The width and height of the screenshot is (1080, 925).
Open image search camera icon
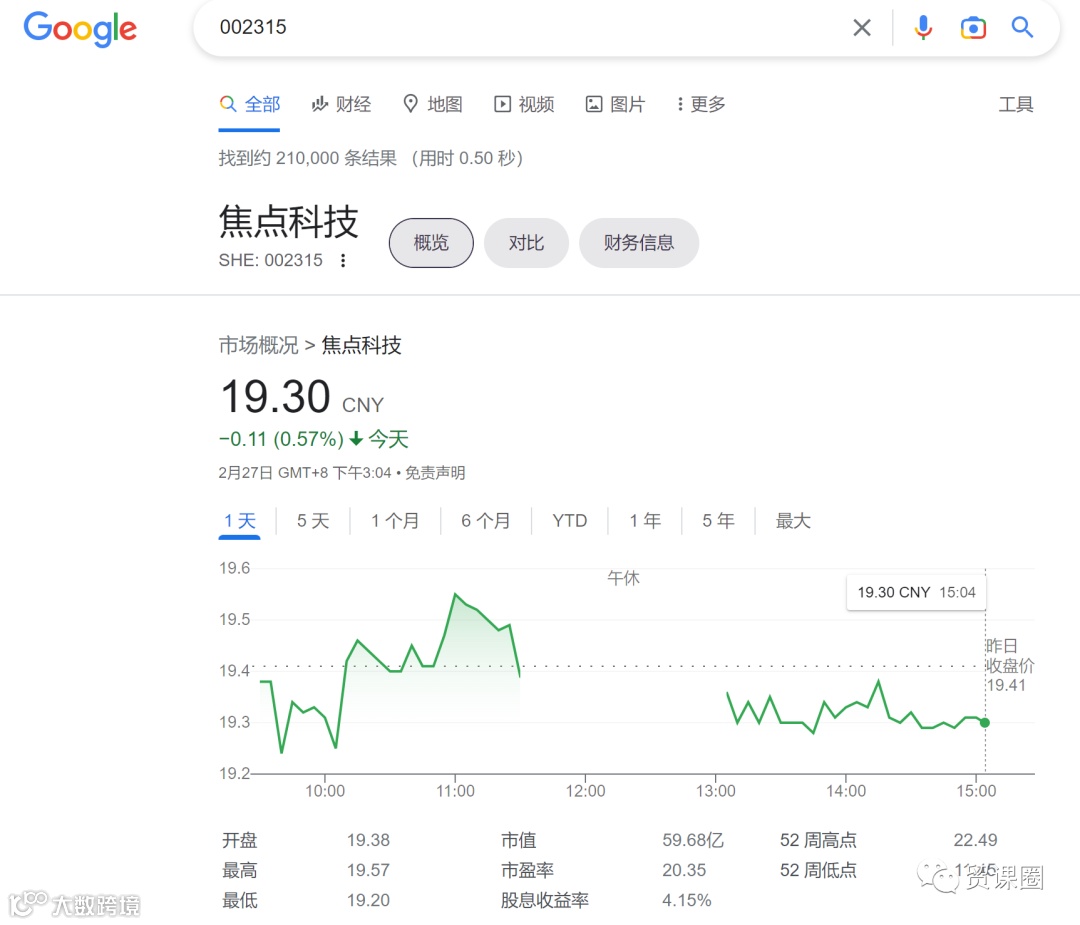pyautogui.click(x=973, y=28)
